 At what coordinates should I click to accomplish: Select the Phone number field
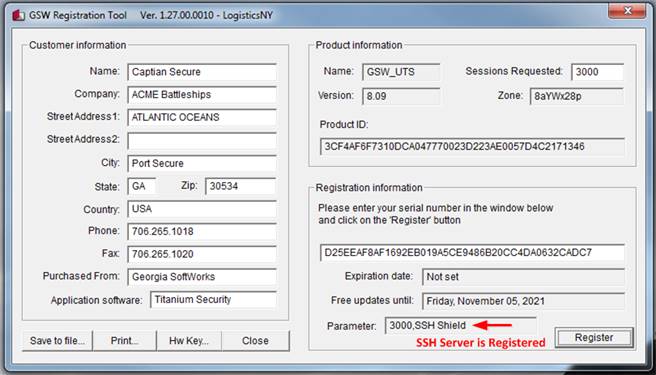tap(202, 231)
